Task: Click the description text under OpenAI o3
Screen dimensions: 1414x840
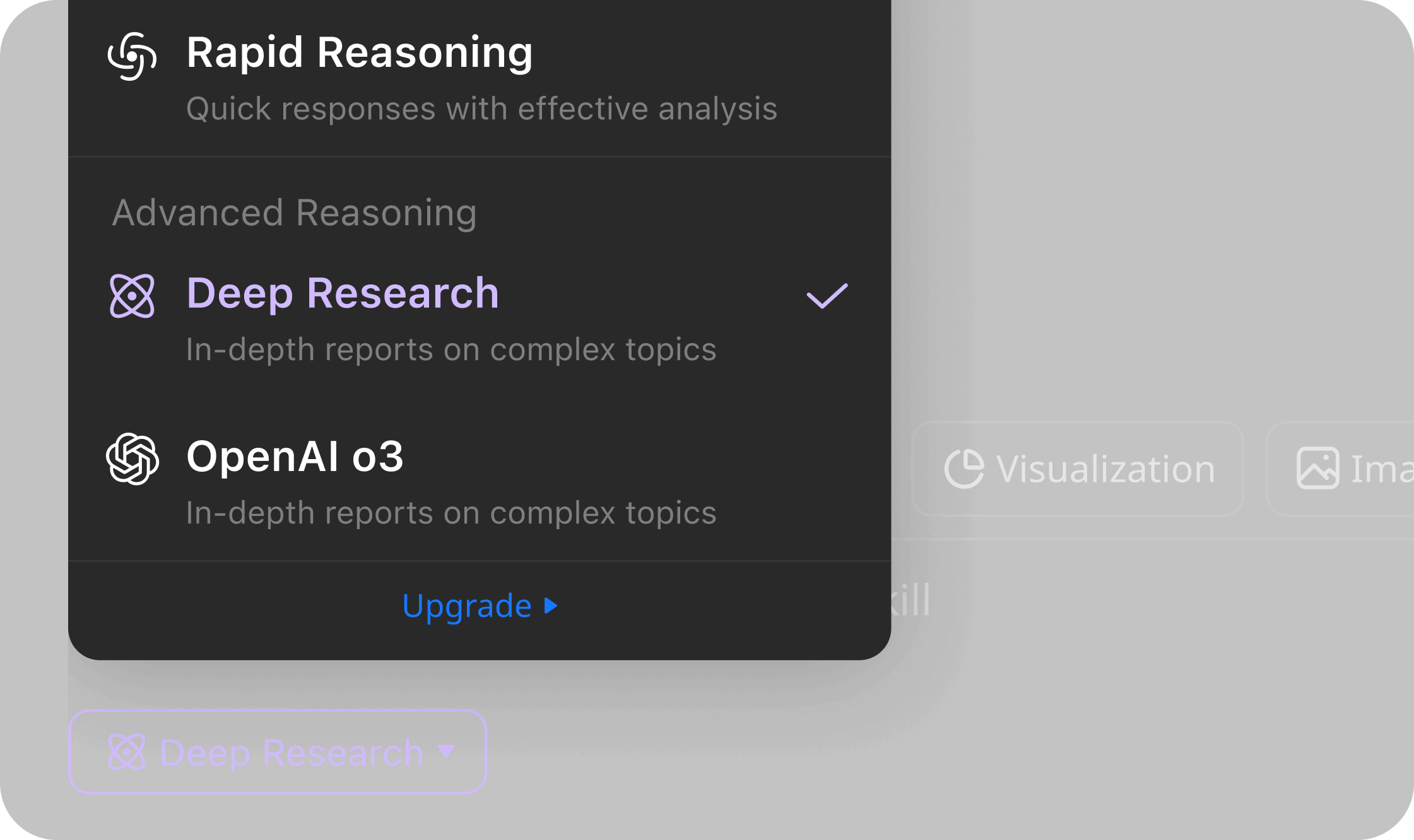Action: pyautogui.click(x=451, y=513)
